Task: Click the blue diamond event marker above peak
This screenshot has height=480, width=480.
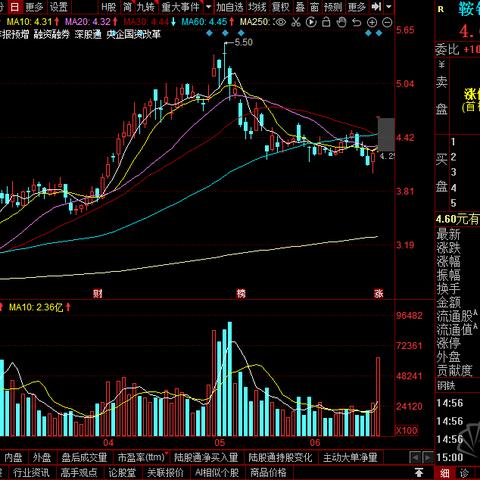Action: tap(225, 33)
